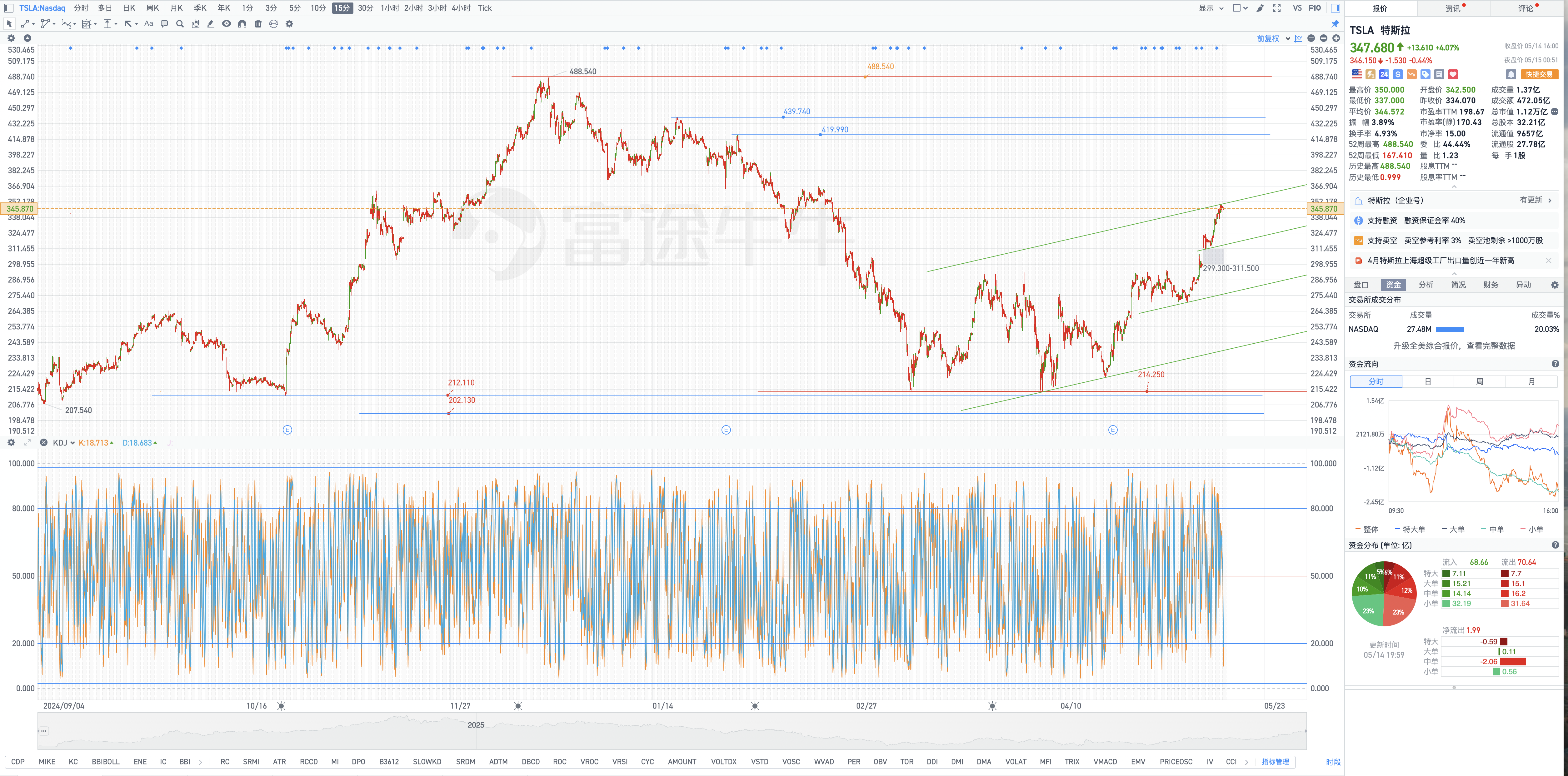Image resolution: width=1568 pixels, height=776 pixels.
Task: Toggle the left sidebar panel icon
Action: coord(8,8)
